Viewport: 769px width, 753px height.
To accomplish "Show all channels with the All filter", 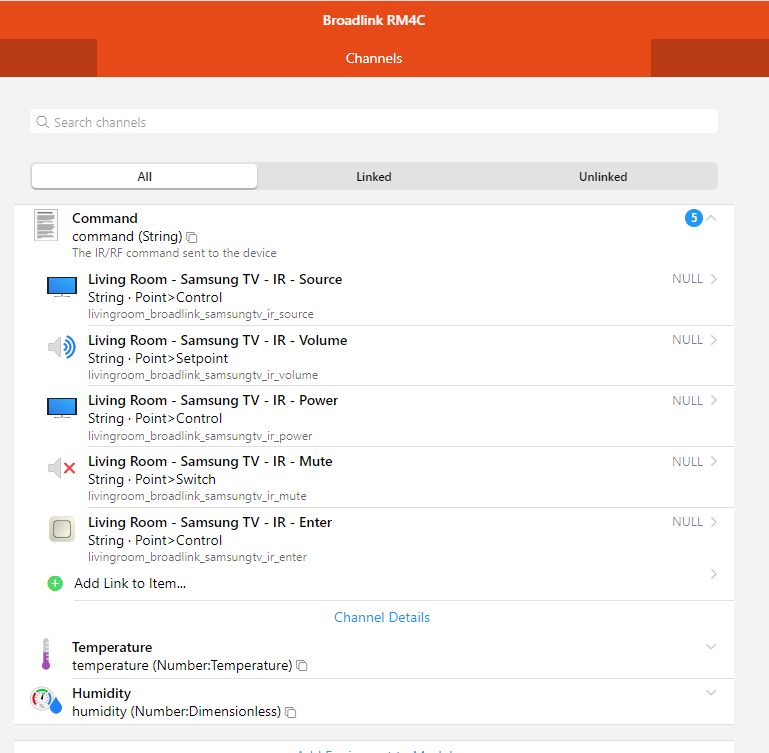I will tap(145, 177).
